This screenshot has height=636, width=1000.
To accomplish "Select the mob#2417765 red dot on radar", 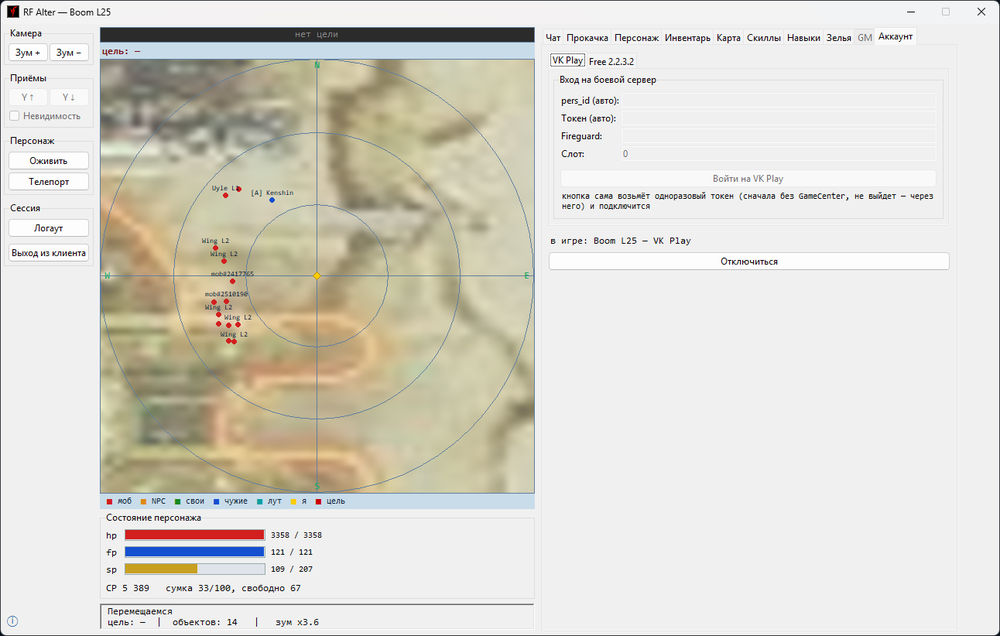I will pyautogui.click(x=233, y=281).
